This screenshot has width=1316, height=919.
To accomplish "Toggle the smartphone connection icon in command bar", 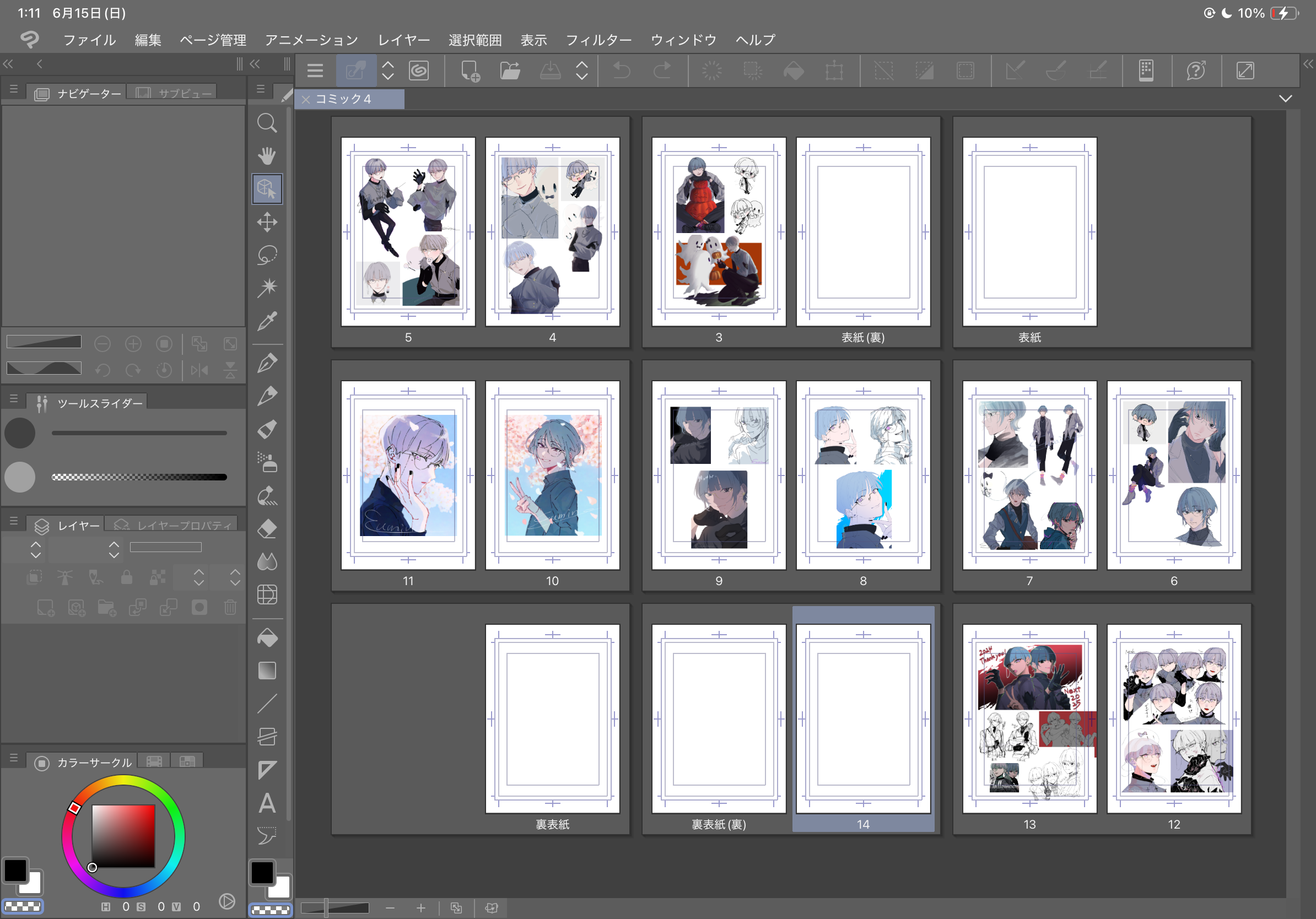I will click(x=1146, y=71).
